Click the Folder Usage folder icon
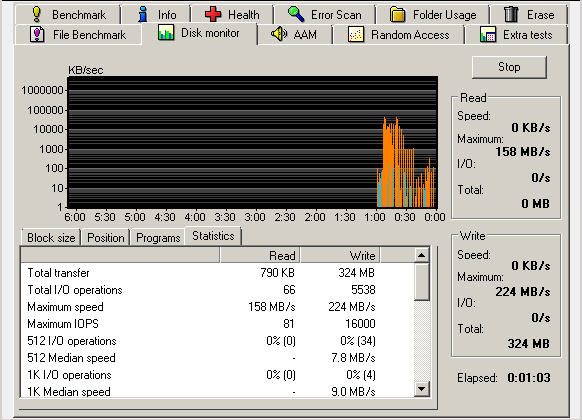The image size is (582, 420). click(398, 14)
